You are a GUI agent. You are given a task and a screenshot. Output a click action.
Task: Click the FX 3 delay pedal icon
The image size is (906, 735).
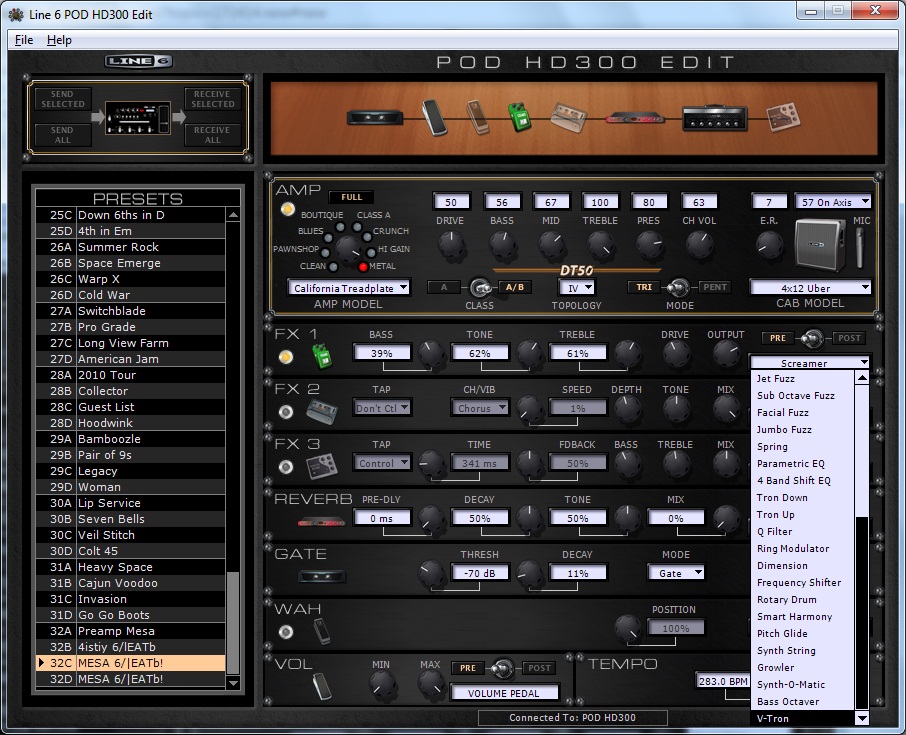click(x=322, y=467)
